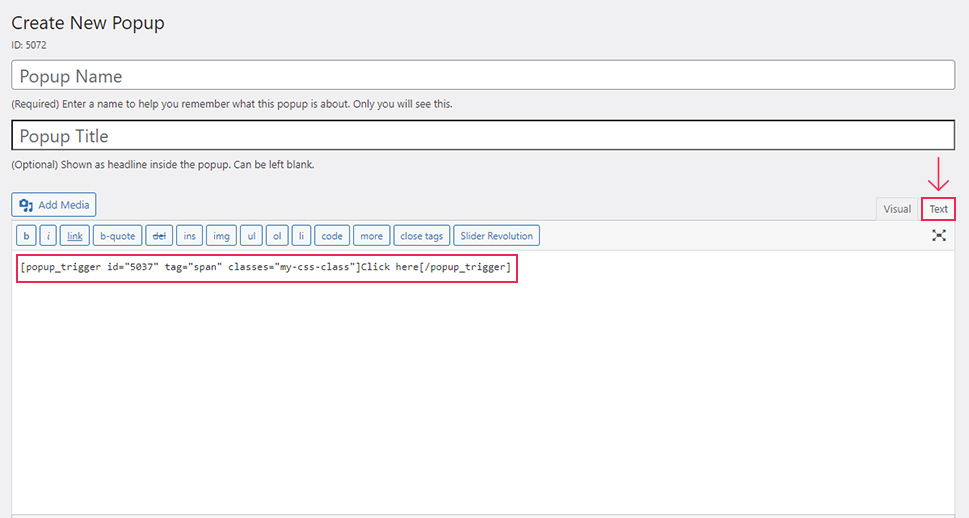This screenshot has height=518, width=969.
Task: Click the Popup Title optional hint text
Action: 163,165
